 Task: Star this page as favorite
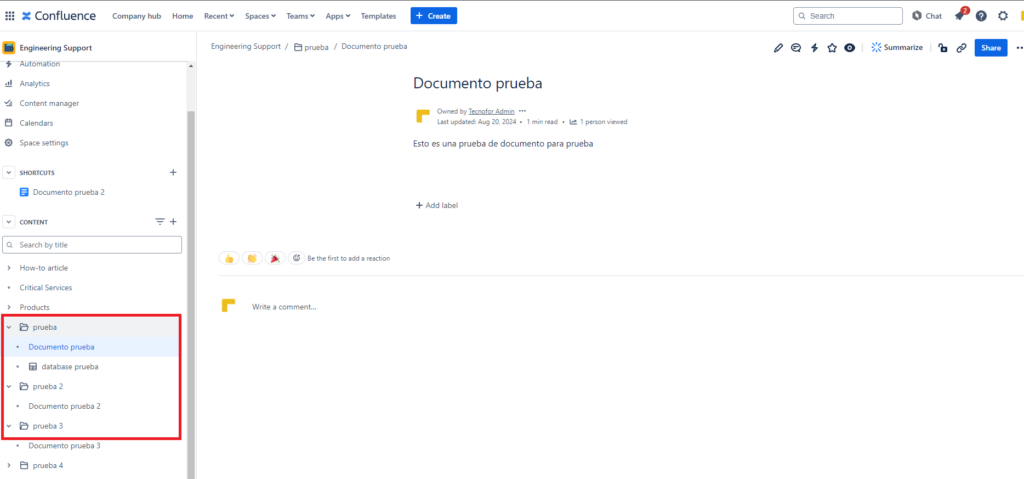pyautogui.click(x=831, y=47)
